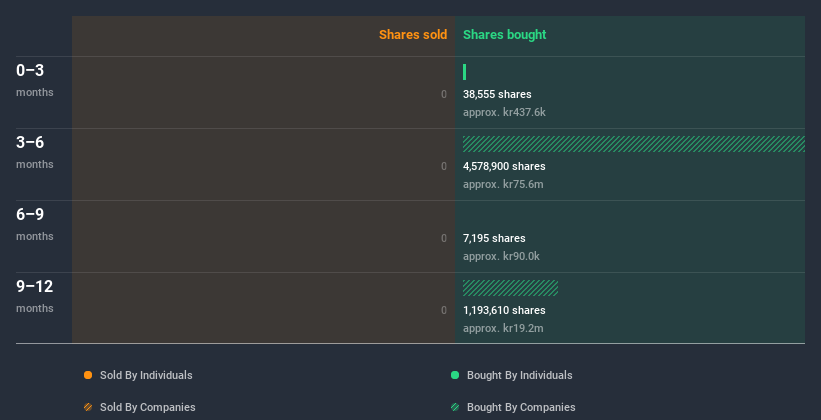Click the Shares bought column header

coord(505,35)
